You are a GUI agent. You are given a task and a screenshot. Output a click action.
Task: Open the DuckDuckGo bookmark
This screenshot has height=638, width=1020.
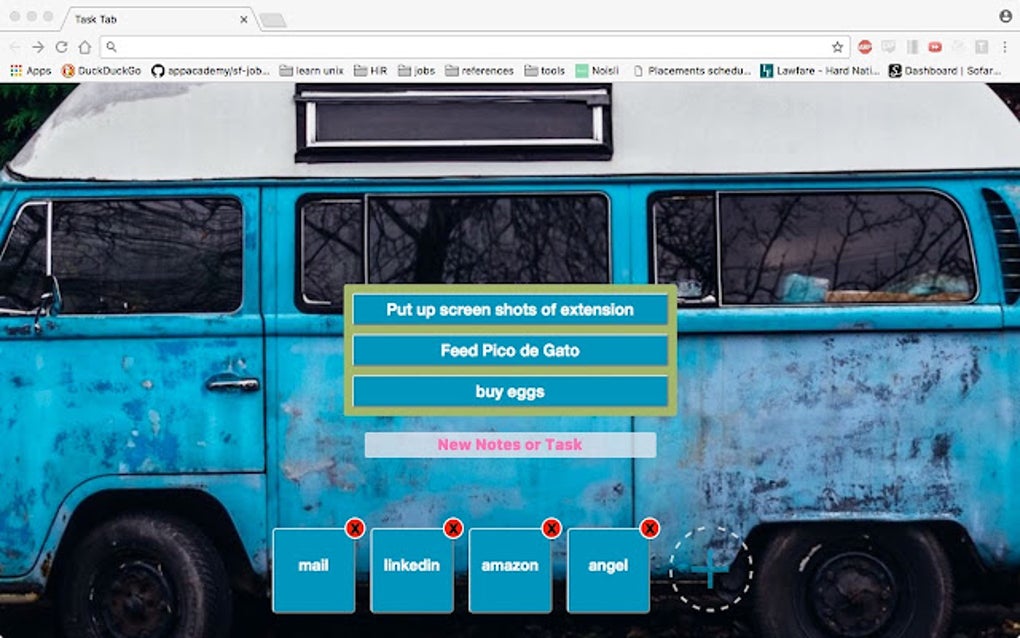101,70
